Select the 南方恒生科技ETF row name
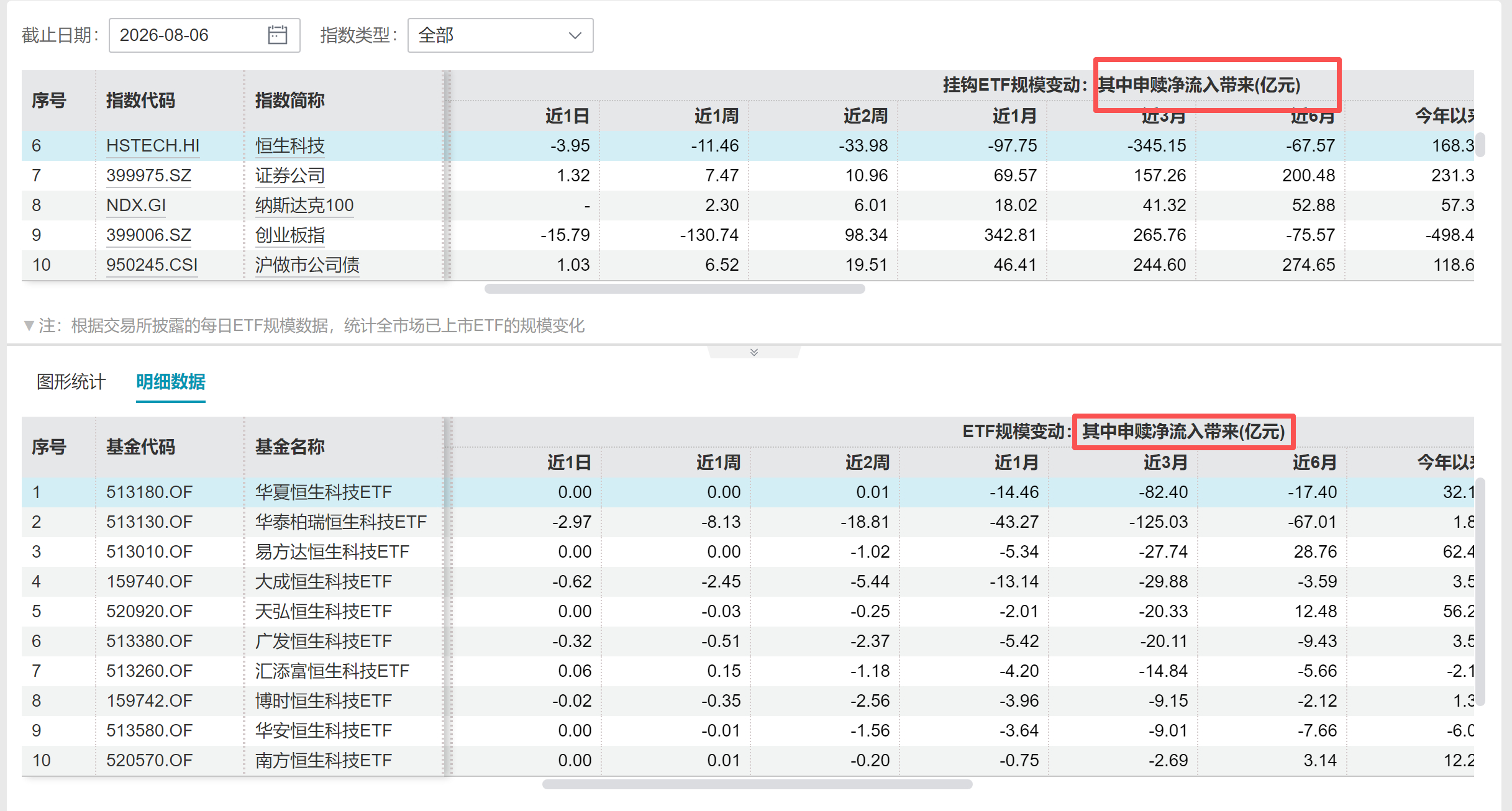1512x811 pixels. pos(324,760)
